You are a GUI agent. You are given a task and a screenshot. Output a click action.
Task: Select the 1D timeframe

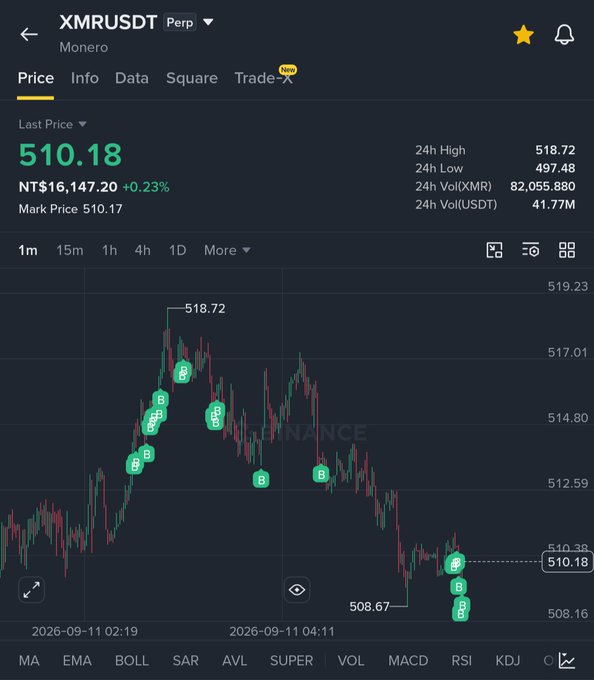(177, 250)
